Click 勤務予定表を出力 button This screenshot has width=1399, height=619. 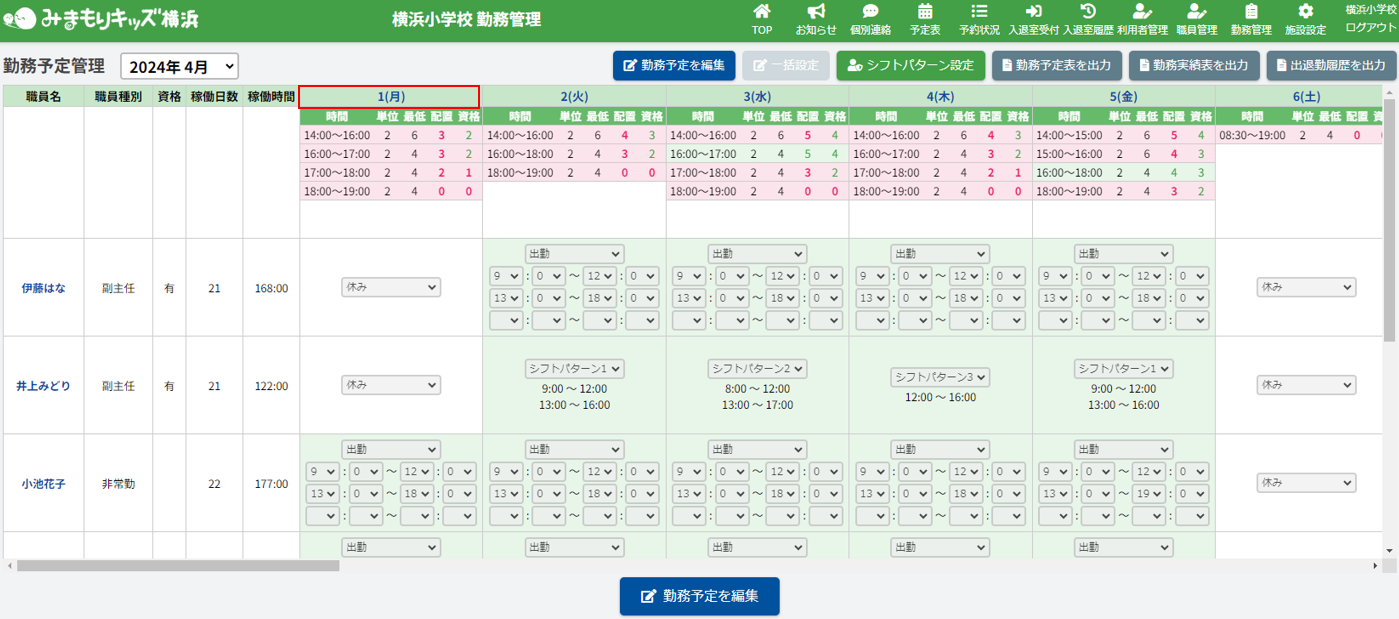click(x=1056, y=66)
